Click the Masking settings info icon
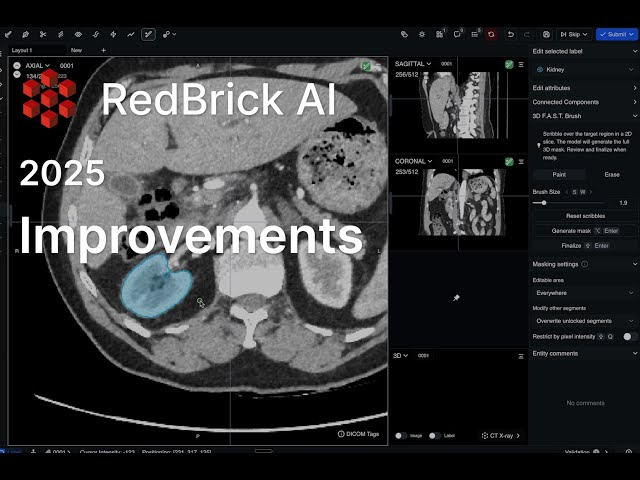The width and height of the screenshot is (640, 480). 584,264
